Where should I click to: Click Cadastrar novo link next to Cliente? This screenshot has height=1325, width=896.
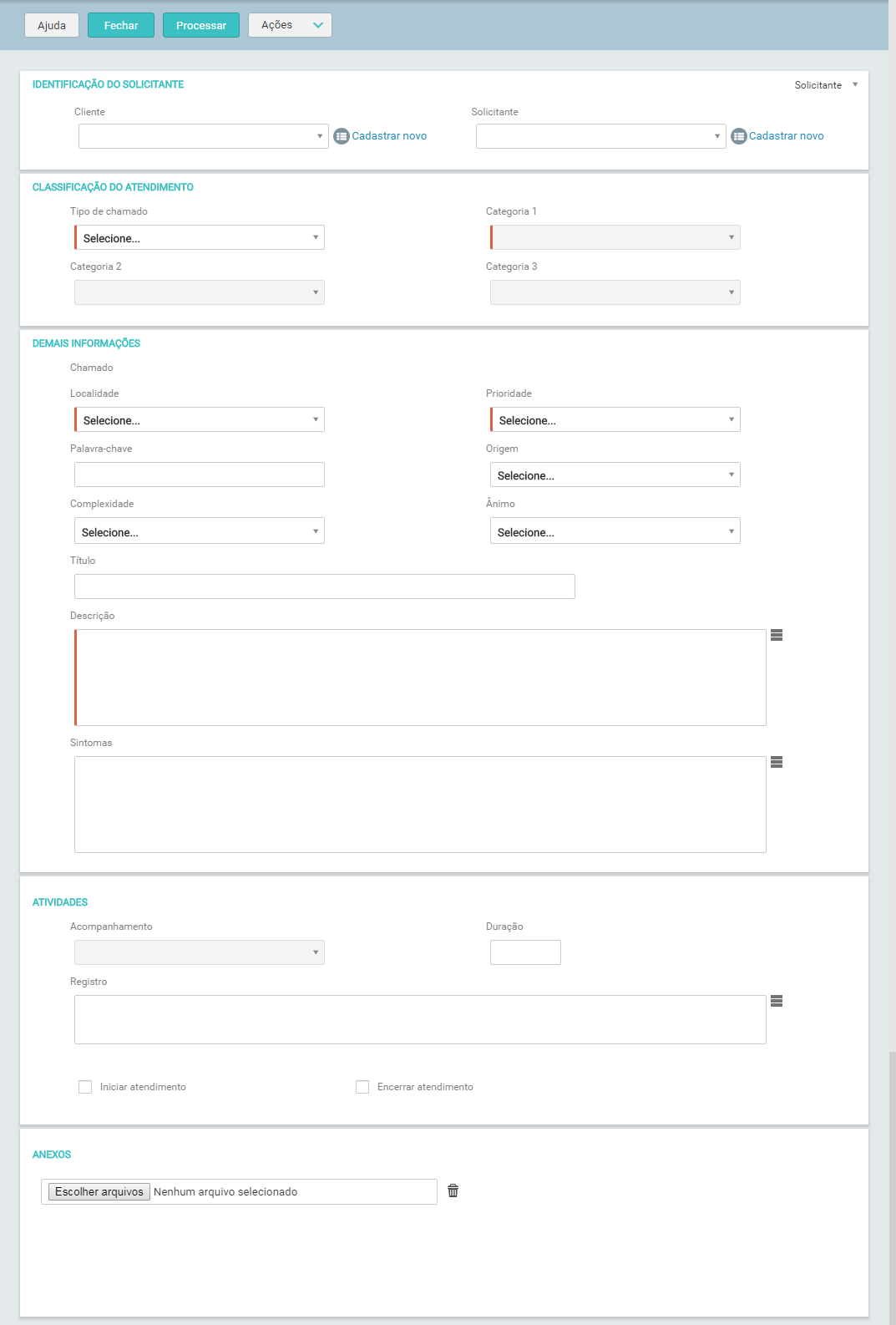tap(389, 136)
